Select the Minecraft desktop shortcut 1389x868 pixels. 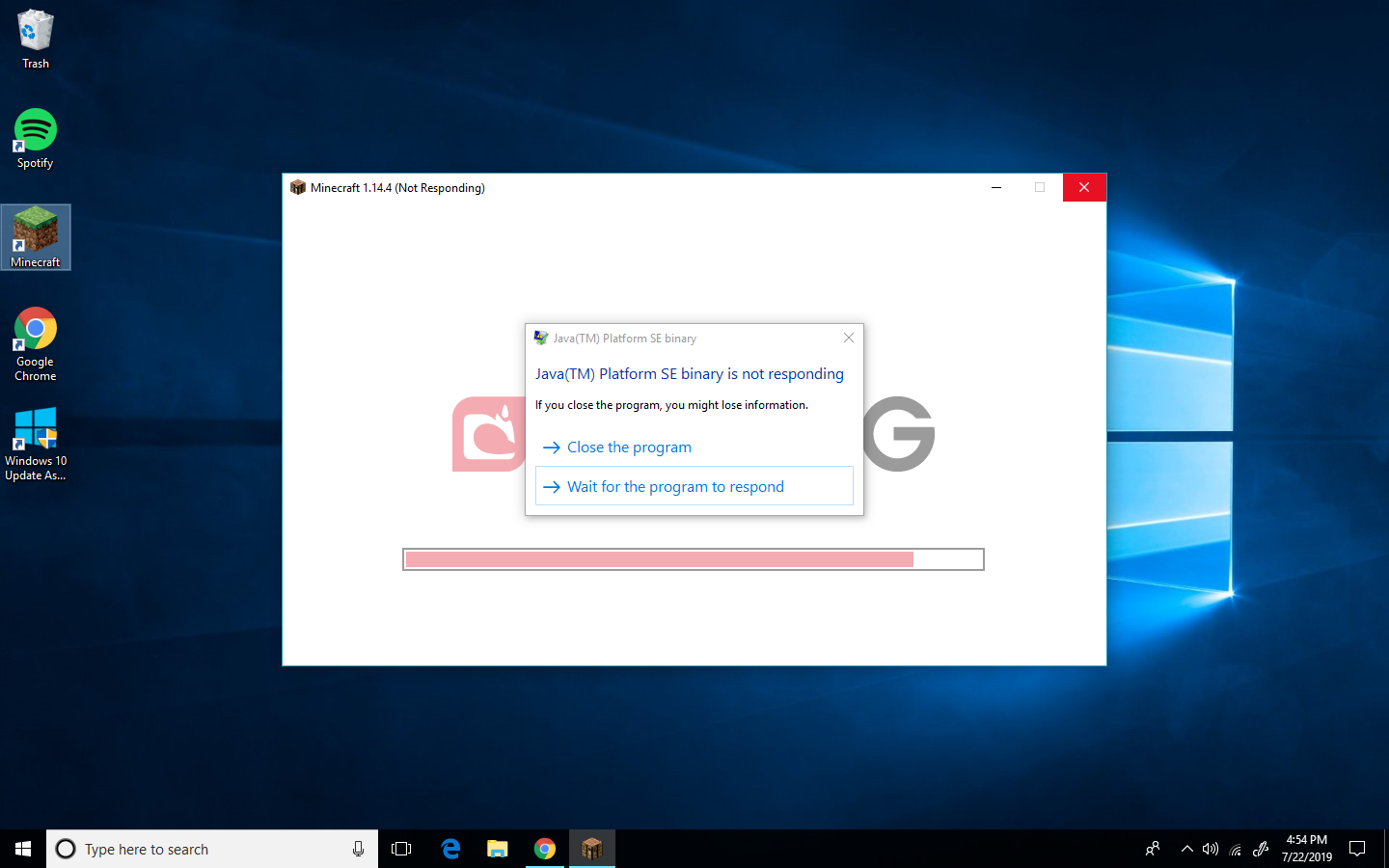36,237
